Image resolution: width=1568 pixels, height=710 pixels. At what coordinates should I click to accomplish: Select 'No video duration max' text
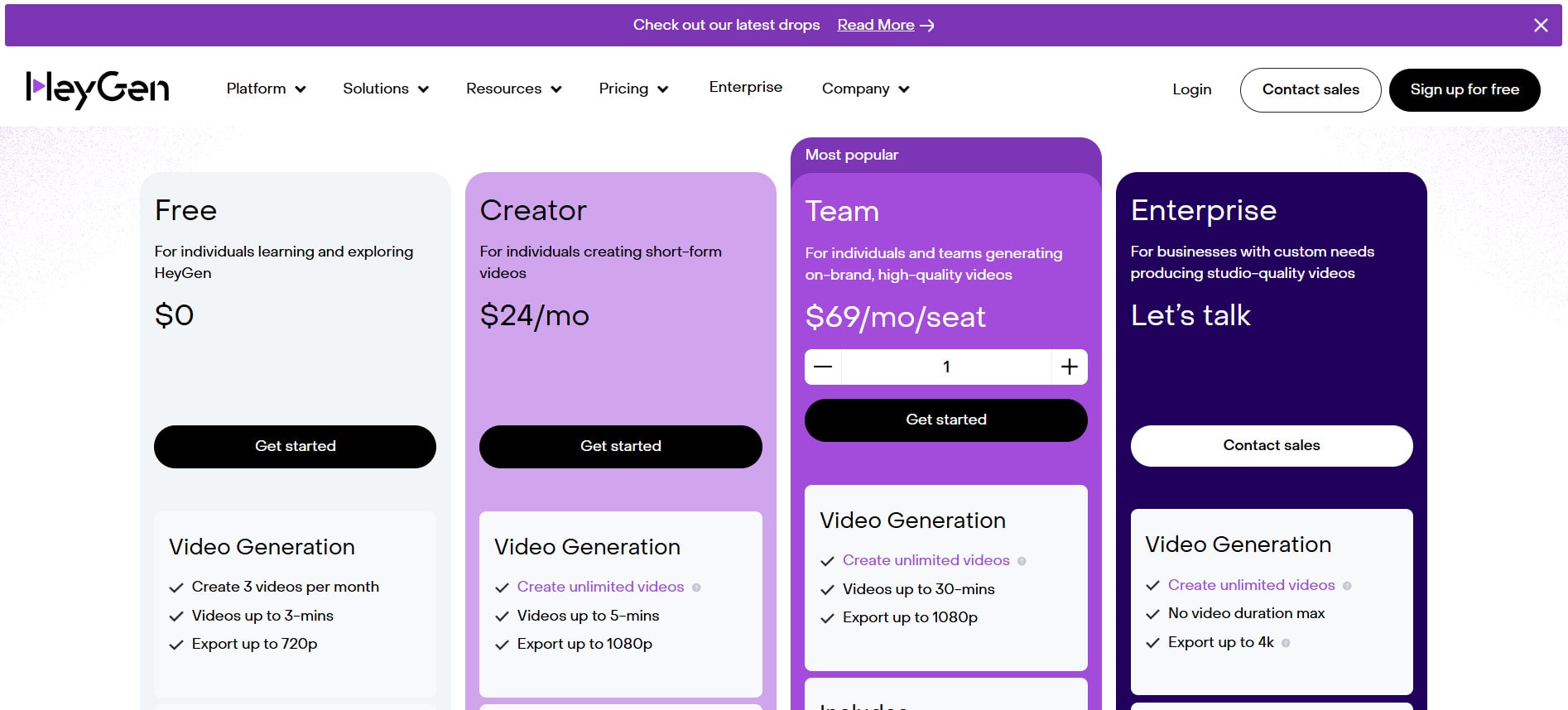(x=1246, y=613)
